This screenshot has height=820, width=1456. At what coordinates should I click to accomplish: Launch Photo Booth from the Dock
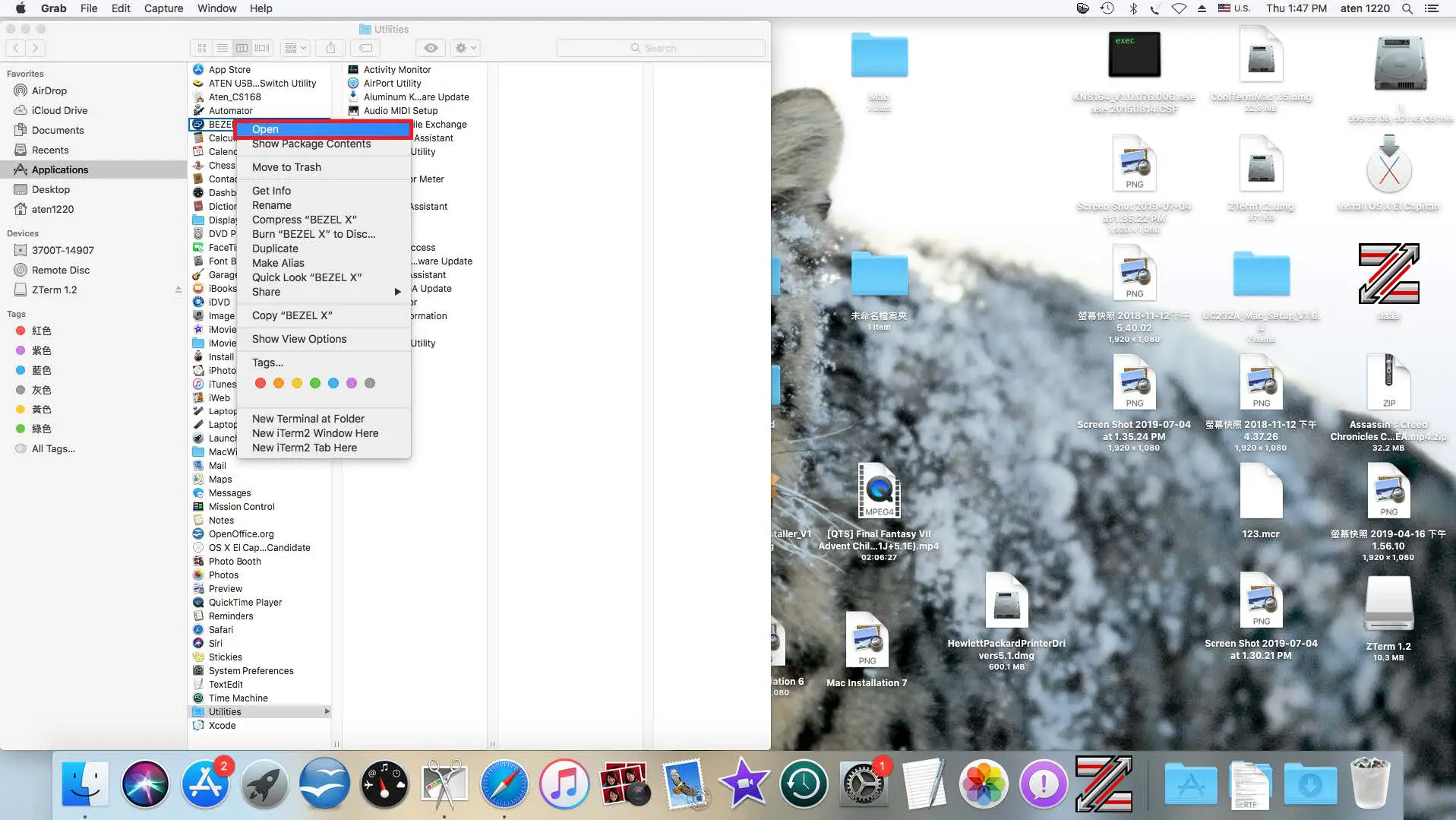625,783
